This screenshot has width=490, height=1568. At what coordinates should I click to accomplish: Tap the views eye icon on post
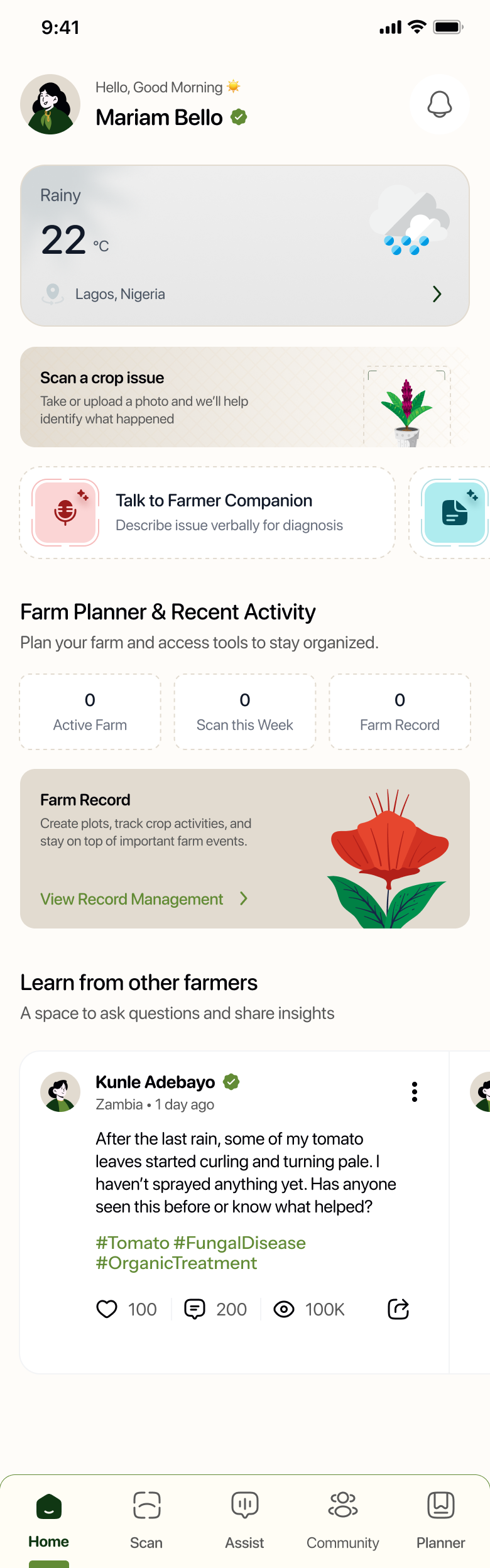(284, 1309)
